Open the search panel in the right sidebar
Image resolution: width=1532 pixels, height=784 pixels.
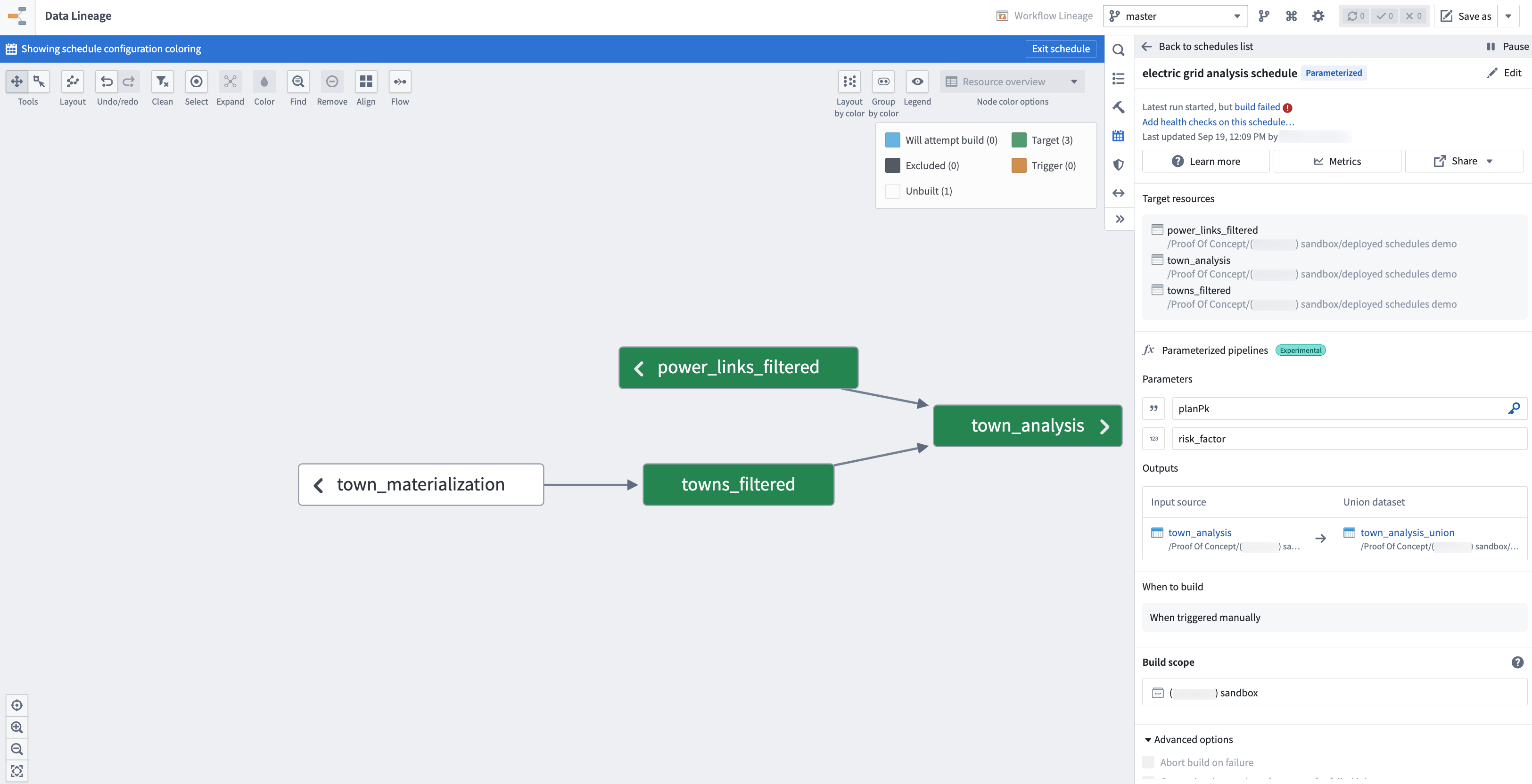pos(1118,50)
